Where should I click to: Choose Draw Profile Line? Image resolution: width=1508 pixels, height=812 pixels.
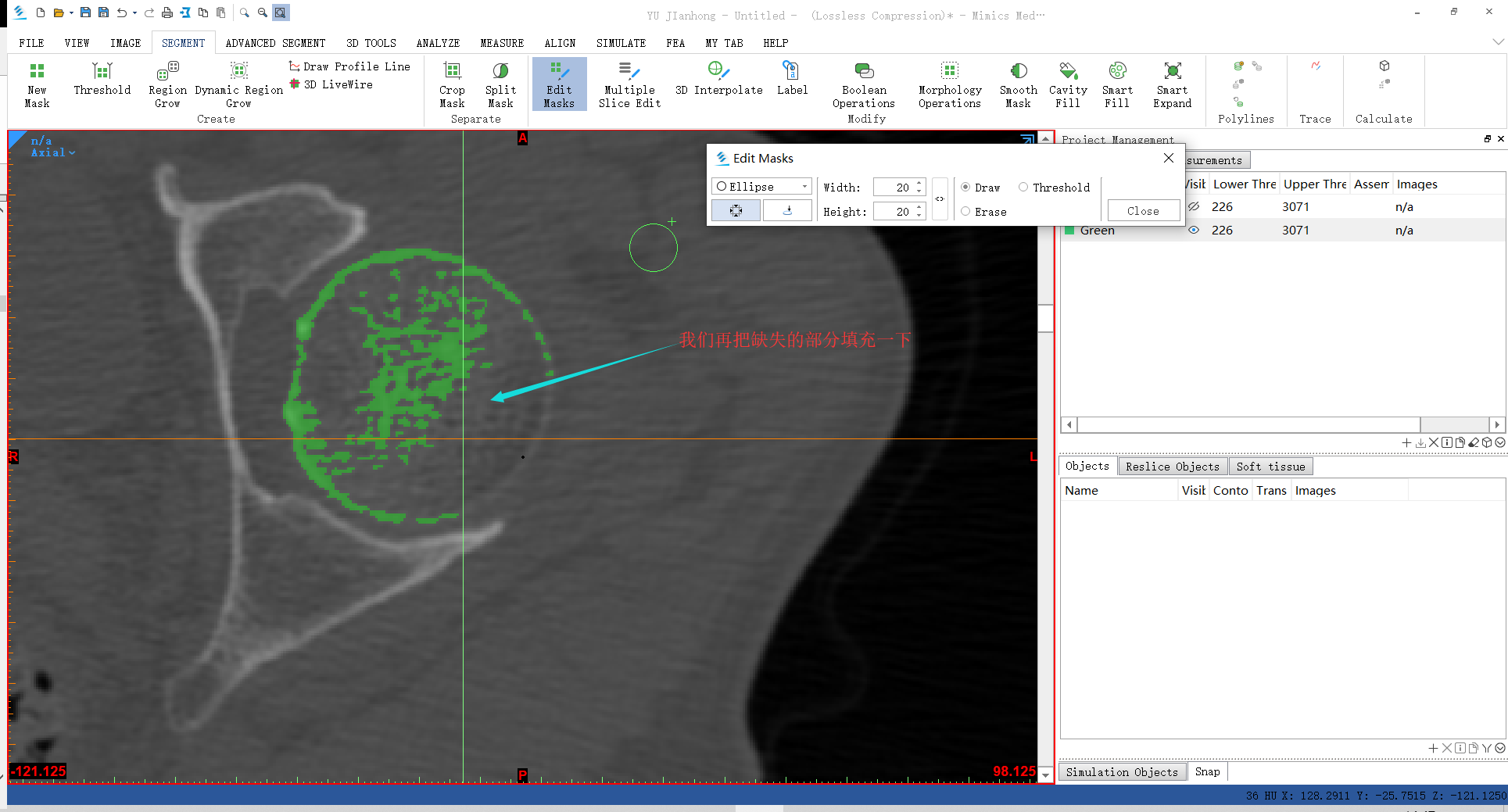pyautogui.click(x=349, y=66)
